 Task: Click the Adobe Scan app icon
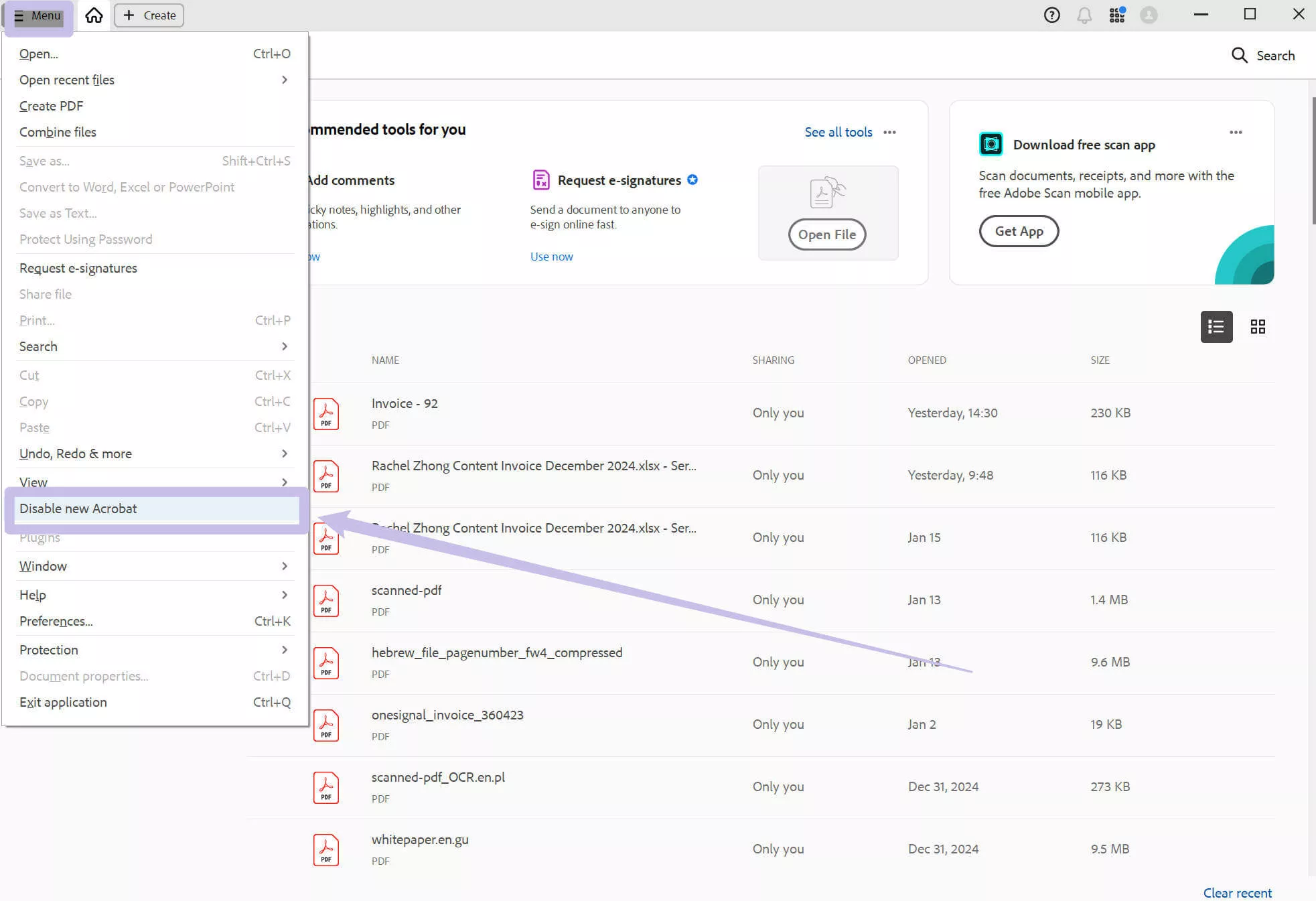991,144
